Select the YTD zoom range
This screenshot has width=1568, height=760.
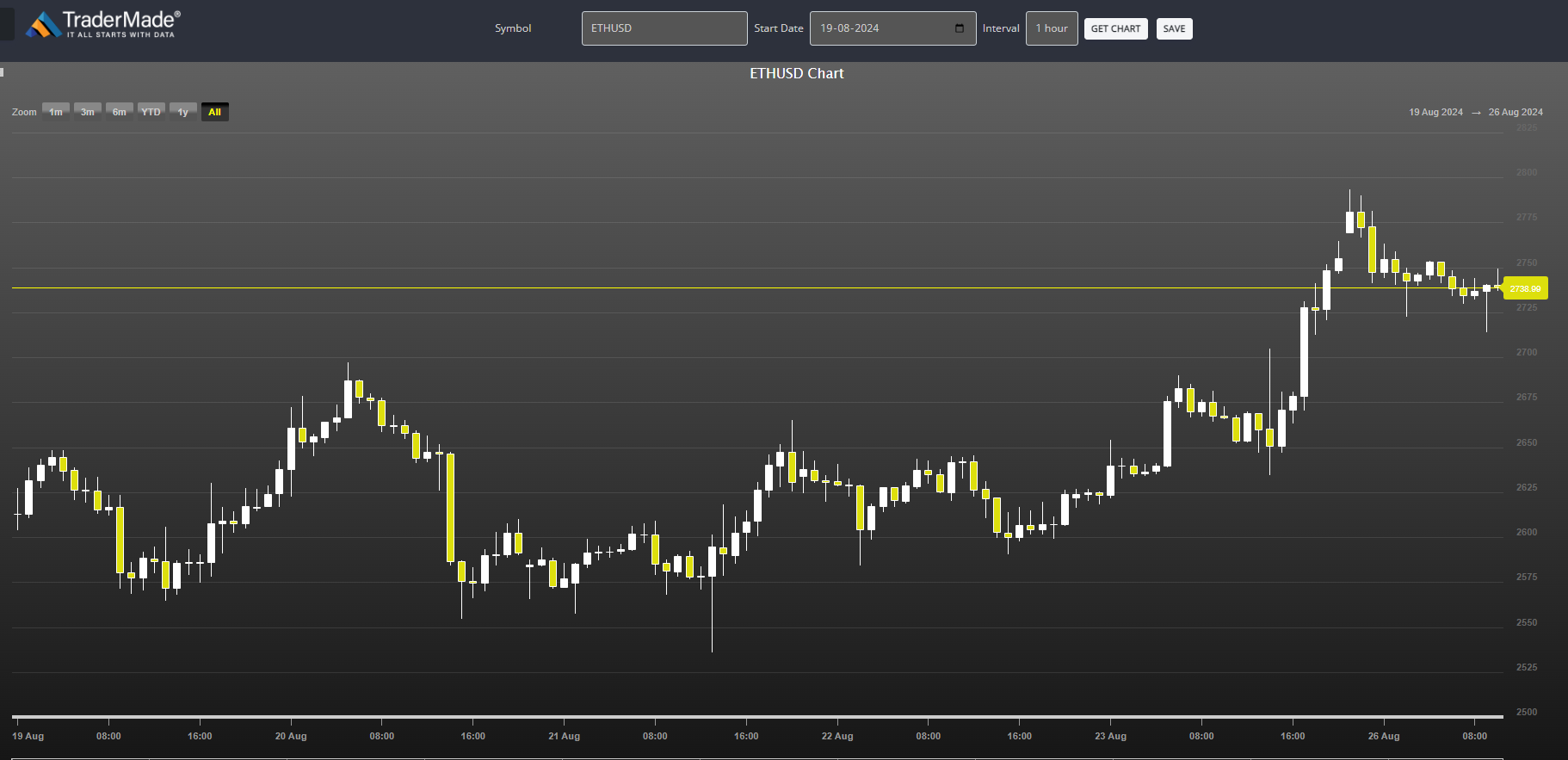[x=151, y=112]
